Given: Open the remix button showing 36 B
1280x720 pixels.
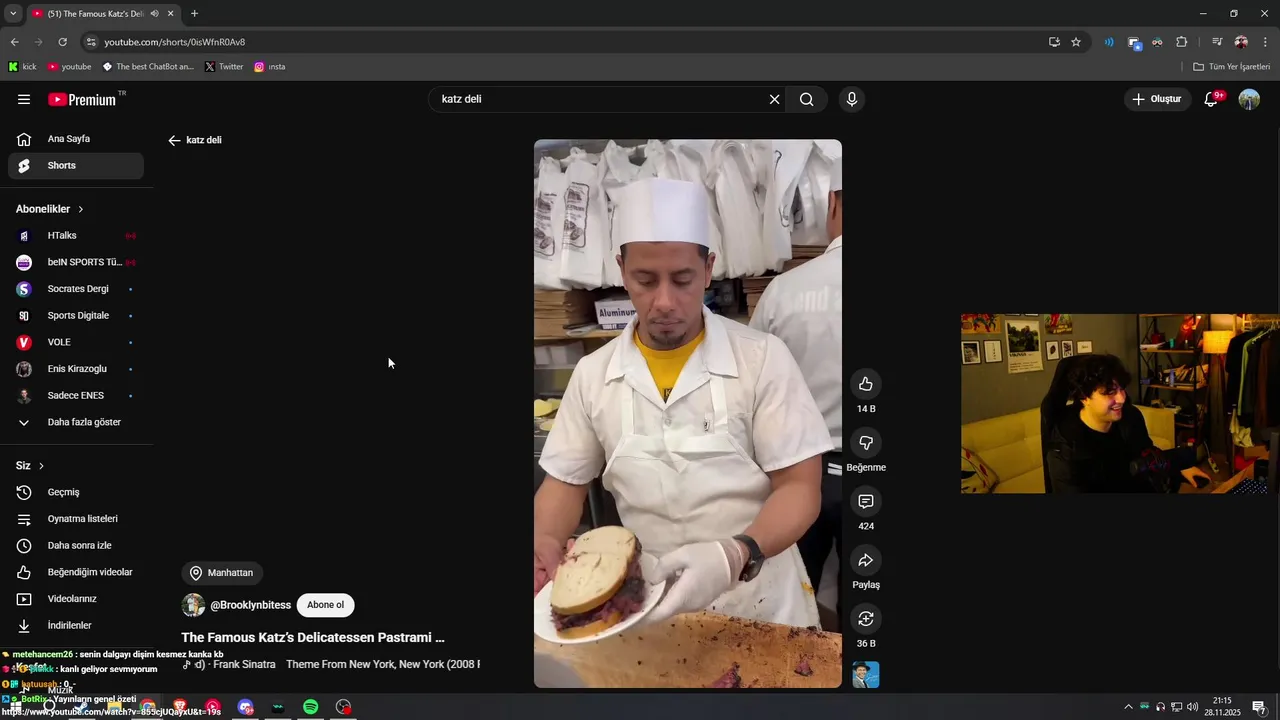Looking at the screenshot, I should coord(866,619).
